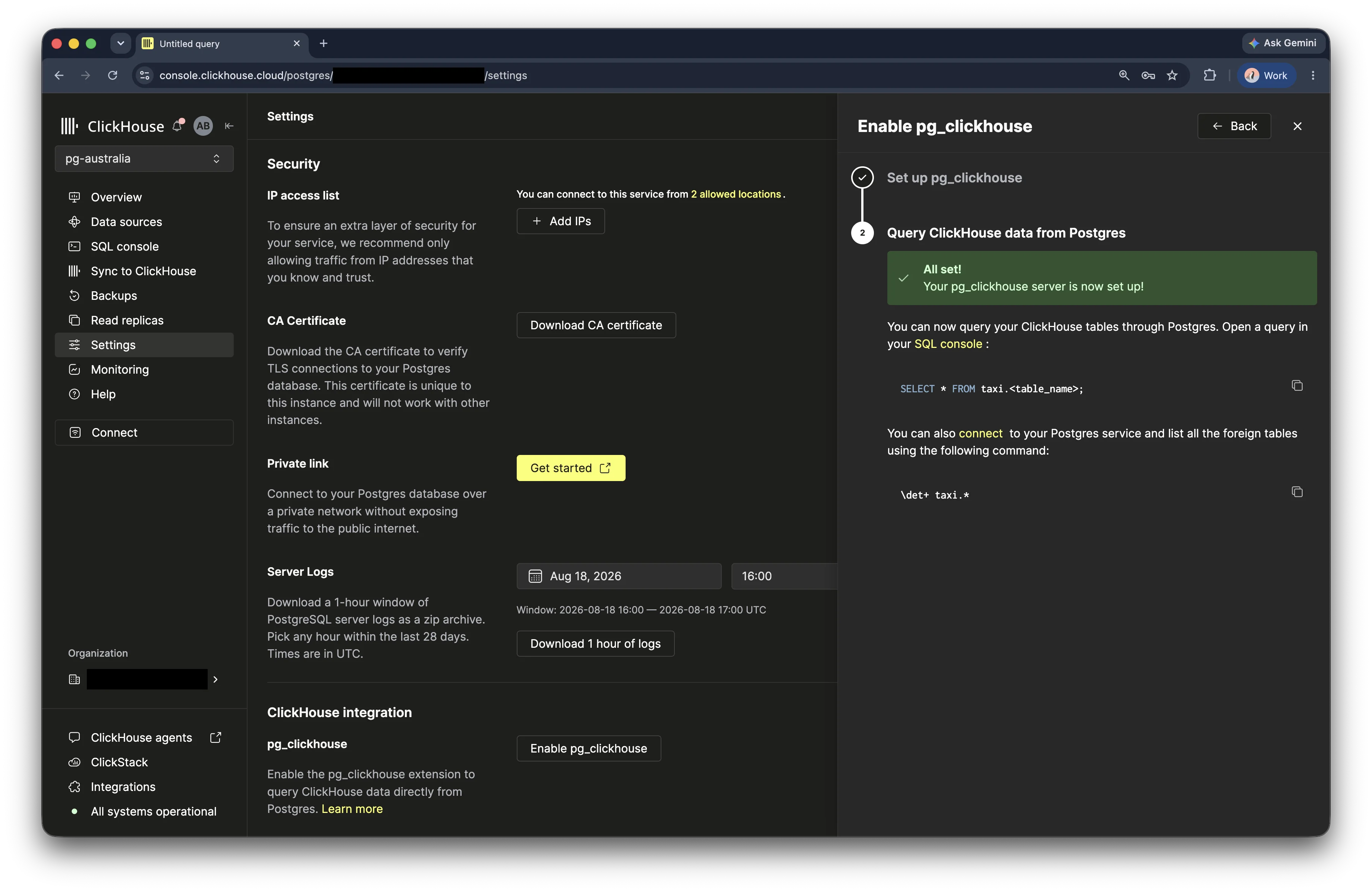The width and height of the screenshot is (1372, 892).
Task: Copy the SELECT query snippet
Action: [1297, 386]
